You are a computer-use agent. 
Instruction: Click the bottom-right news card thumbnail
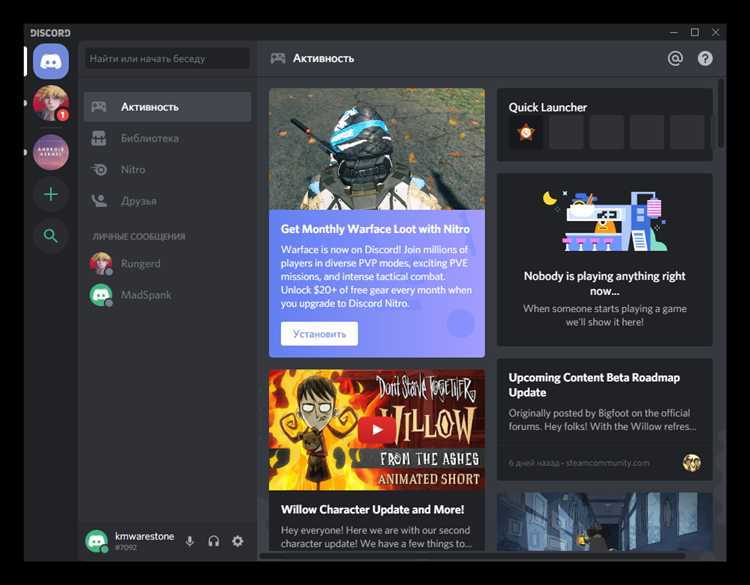[605, 521]
